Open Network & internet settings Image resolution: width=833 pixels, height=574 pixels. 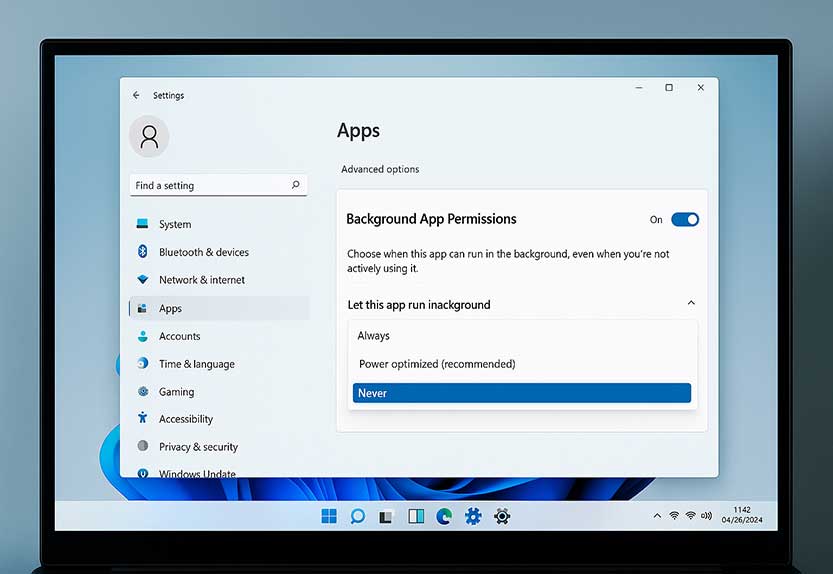pyautogui.click(x=219, y=280)
